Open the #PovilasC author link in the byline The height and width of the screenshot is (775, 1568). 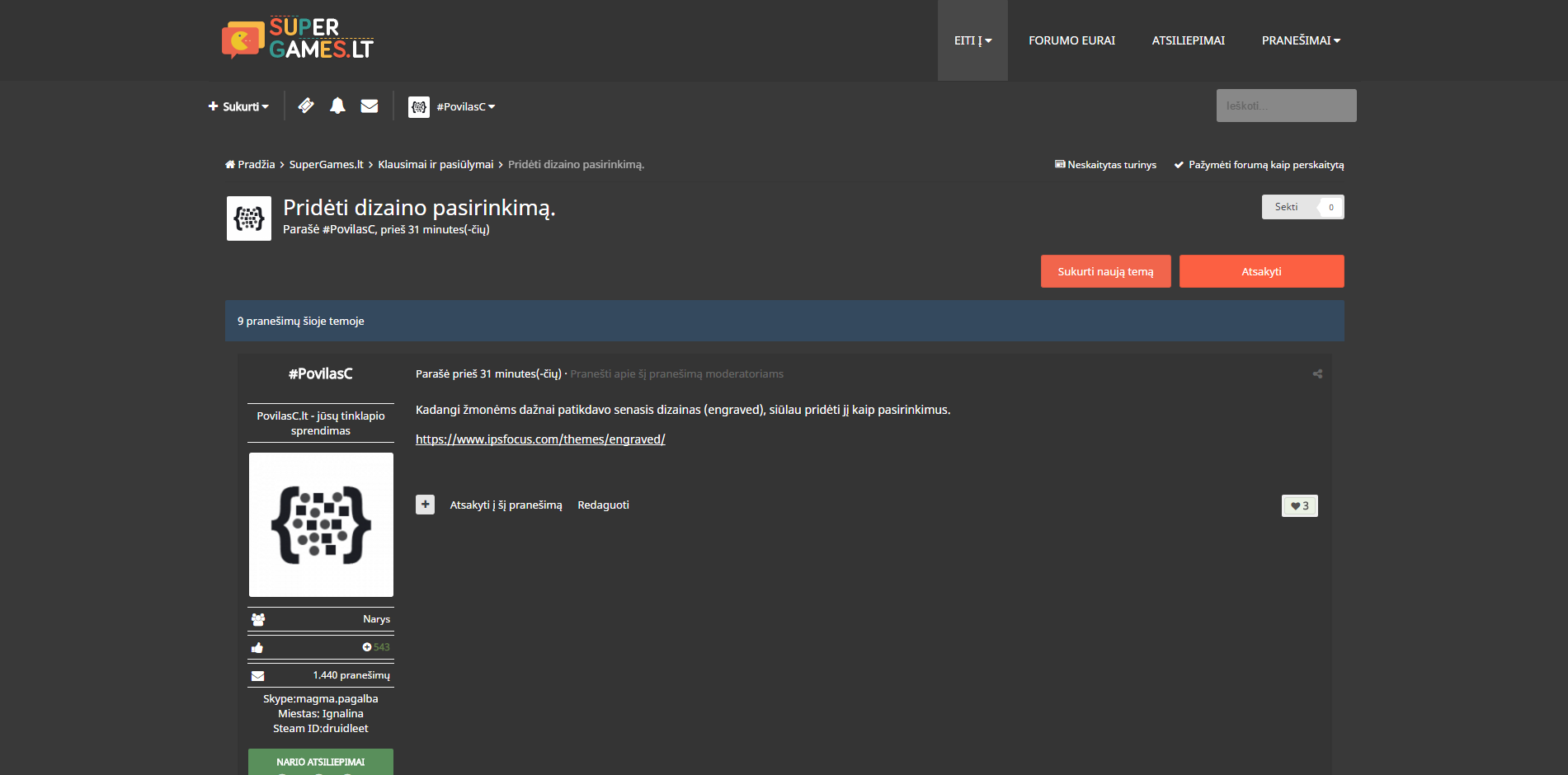click(x=348, y=229)
